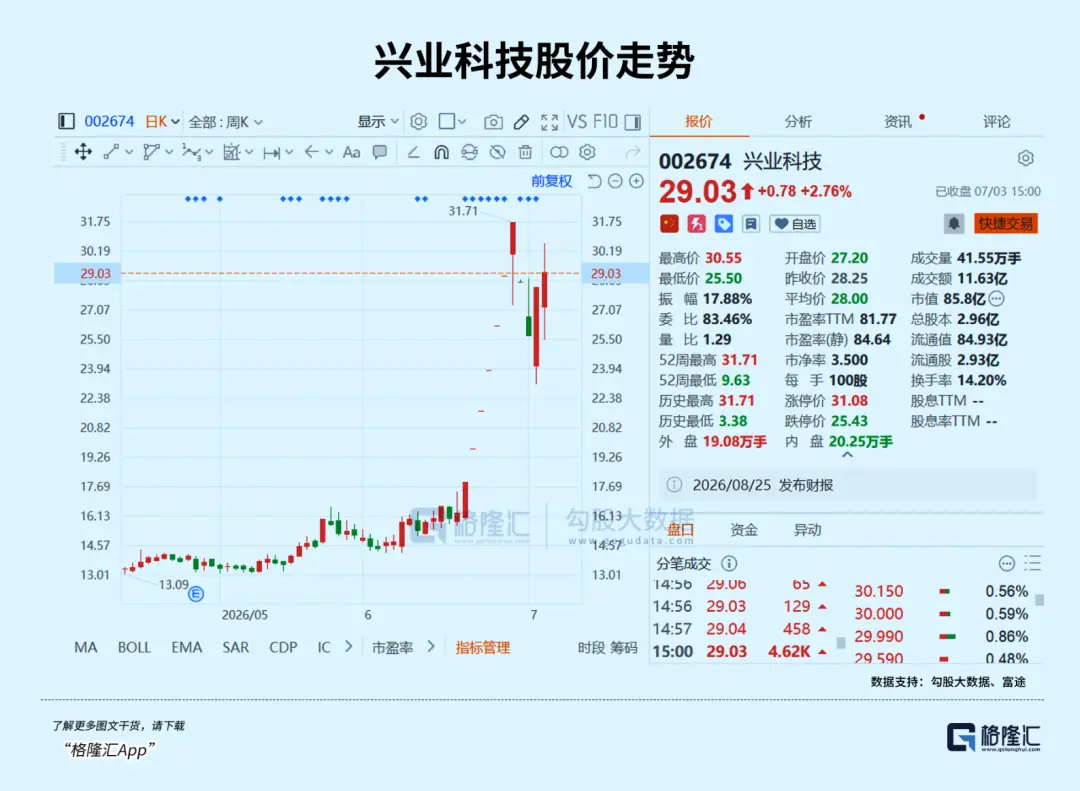Add a comment bubble annotation
This screenshot has width=1080, height=791.
pyautogui.click(x=380, y=152)
